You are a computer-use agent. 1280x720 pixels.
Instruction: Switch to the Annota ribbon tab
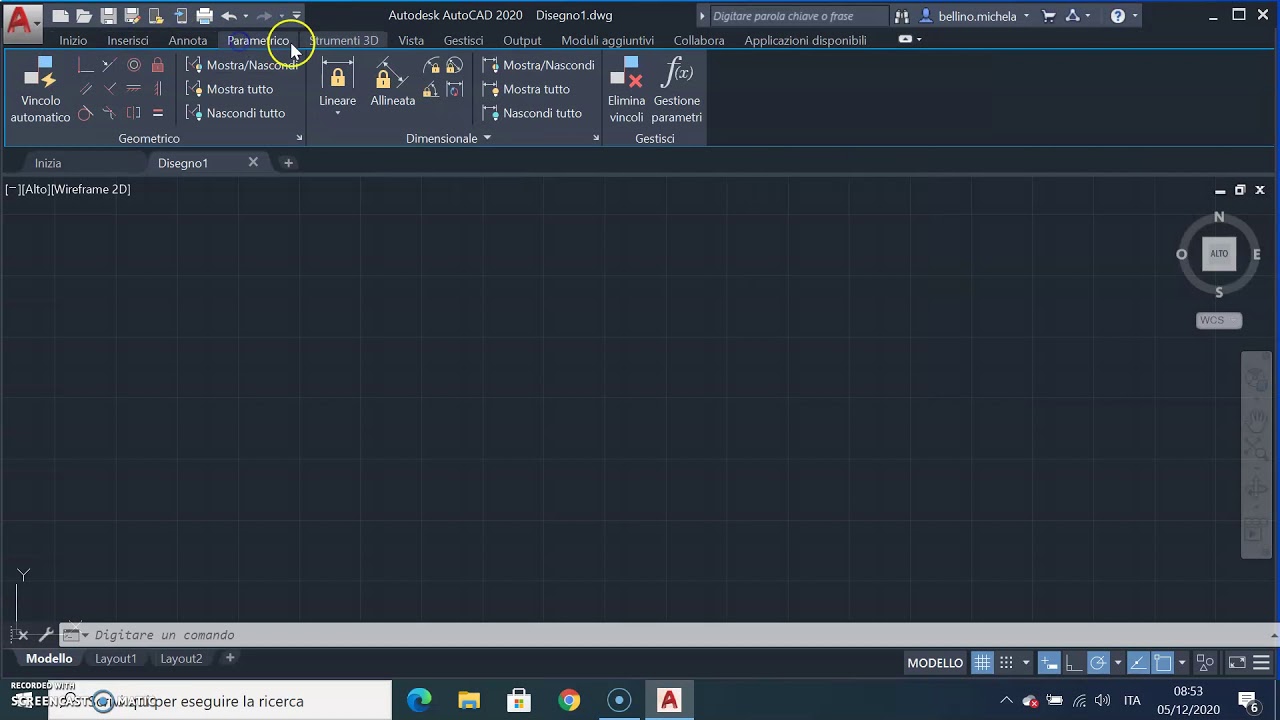point(188,40)
